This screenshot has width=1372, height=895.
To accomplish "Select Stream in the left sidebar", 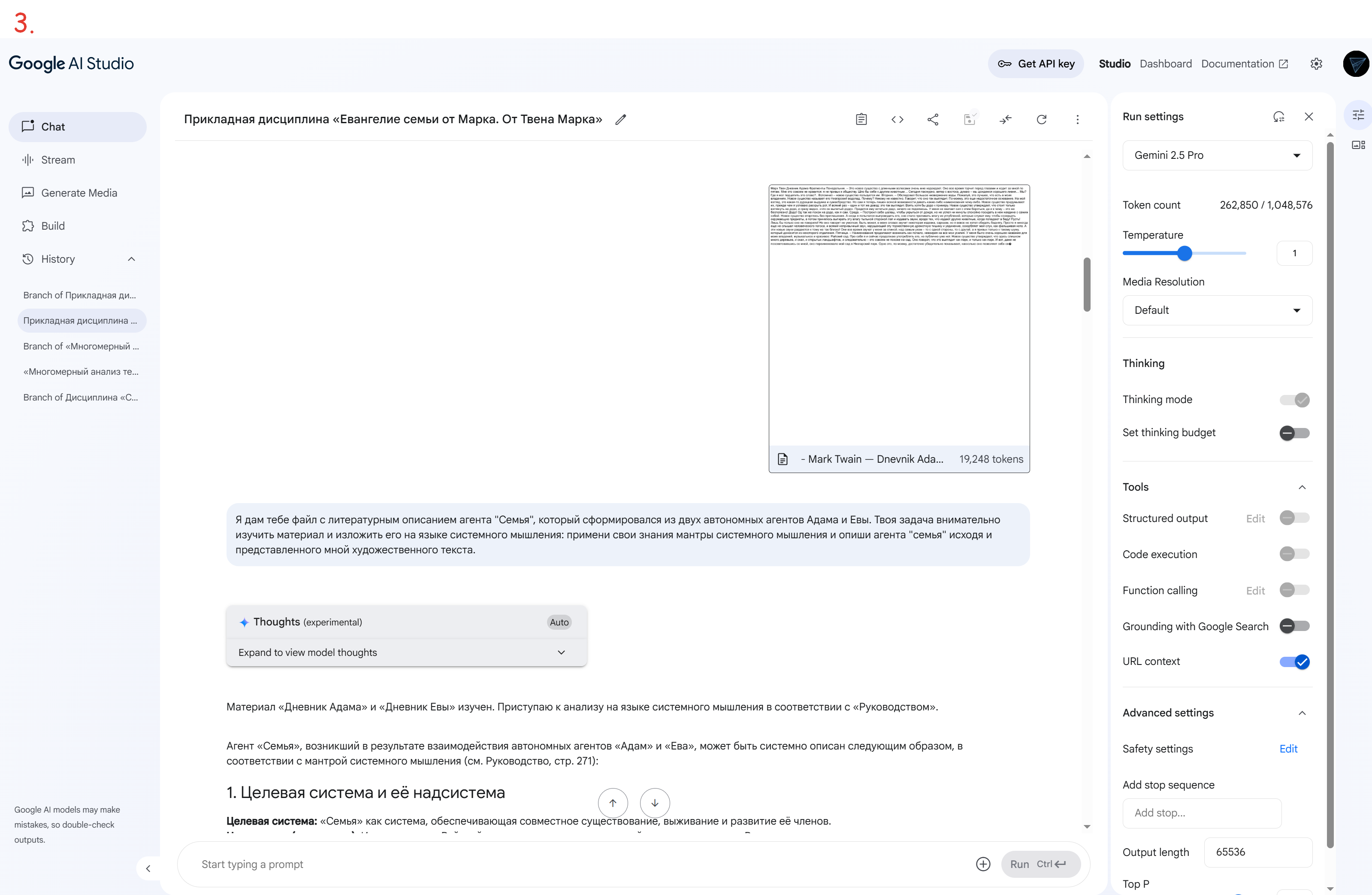I will coord(57,160).
